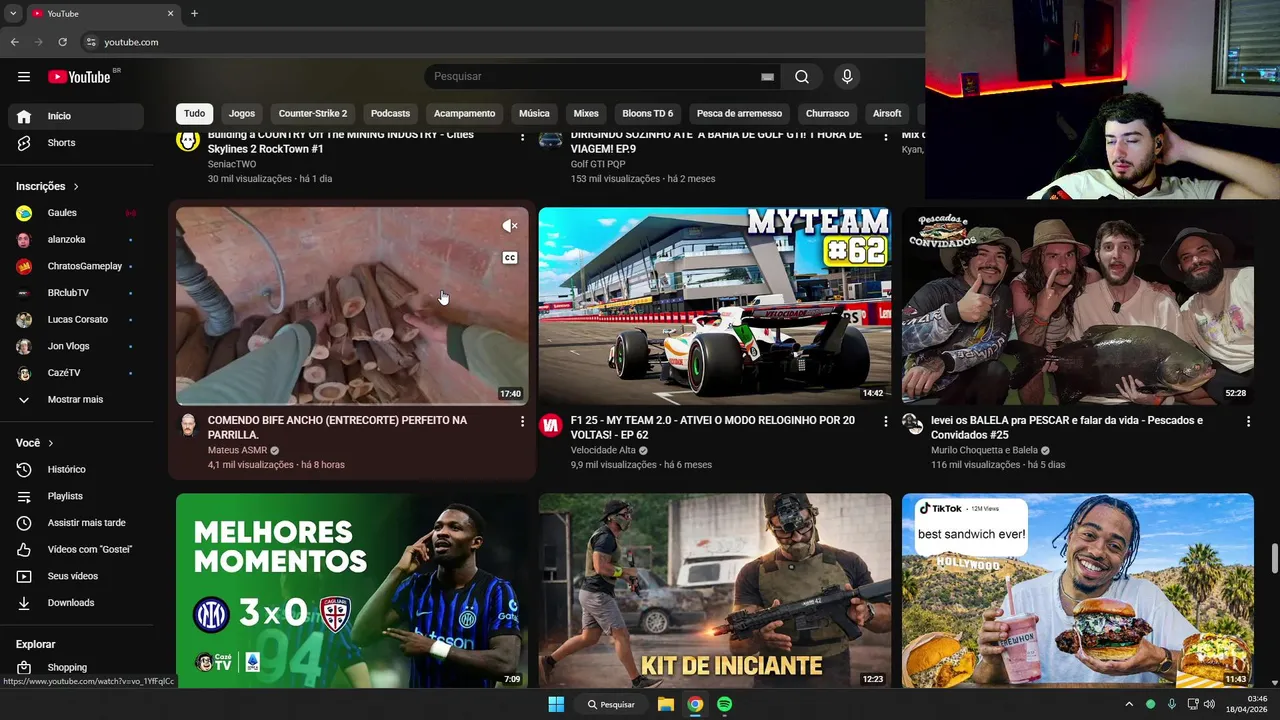Click SeniacTWO channel avatar
This screenshot has width=1280, height=720.
(188, 140)
